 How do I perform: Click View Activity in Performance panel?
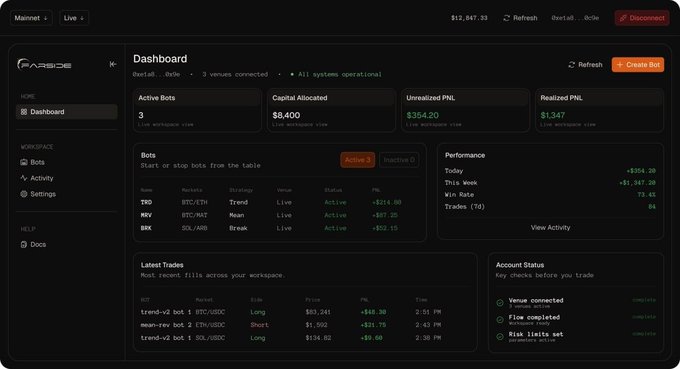pyautogui.click(x=550, y=228)
